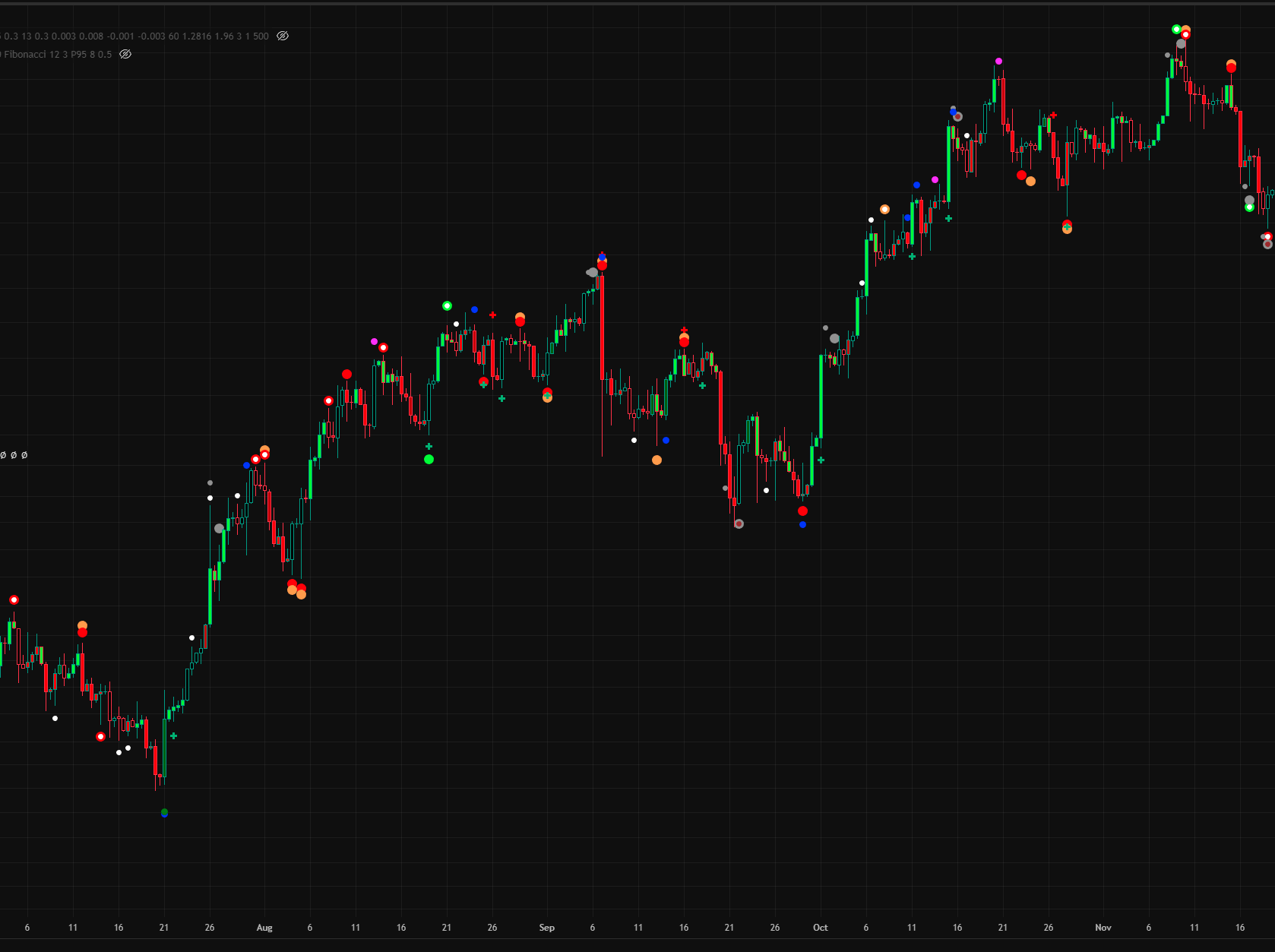1275x952 pixels.
Task: Select the red cross marker above the August 26 candle
Action: coord(492,315)
